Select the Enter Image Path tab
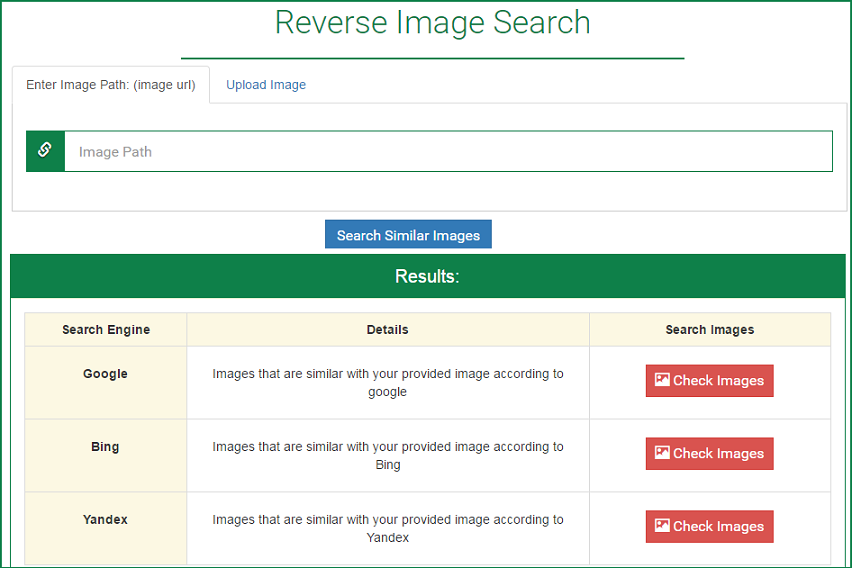 tap(111, 85)
